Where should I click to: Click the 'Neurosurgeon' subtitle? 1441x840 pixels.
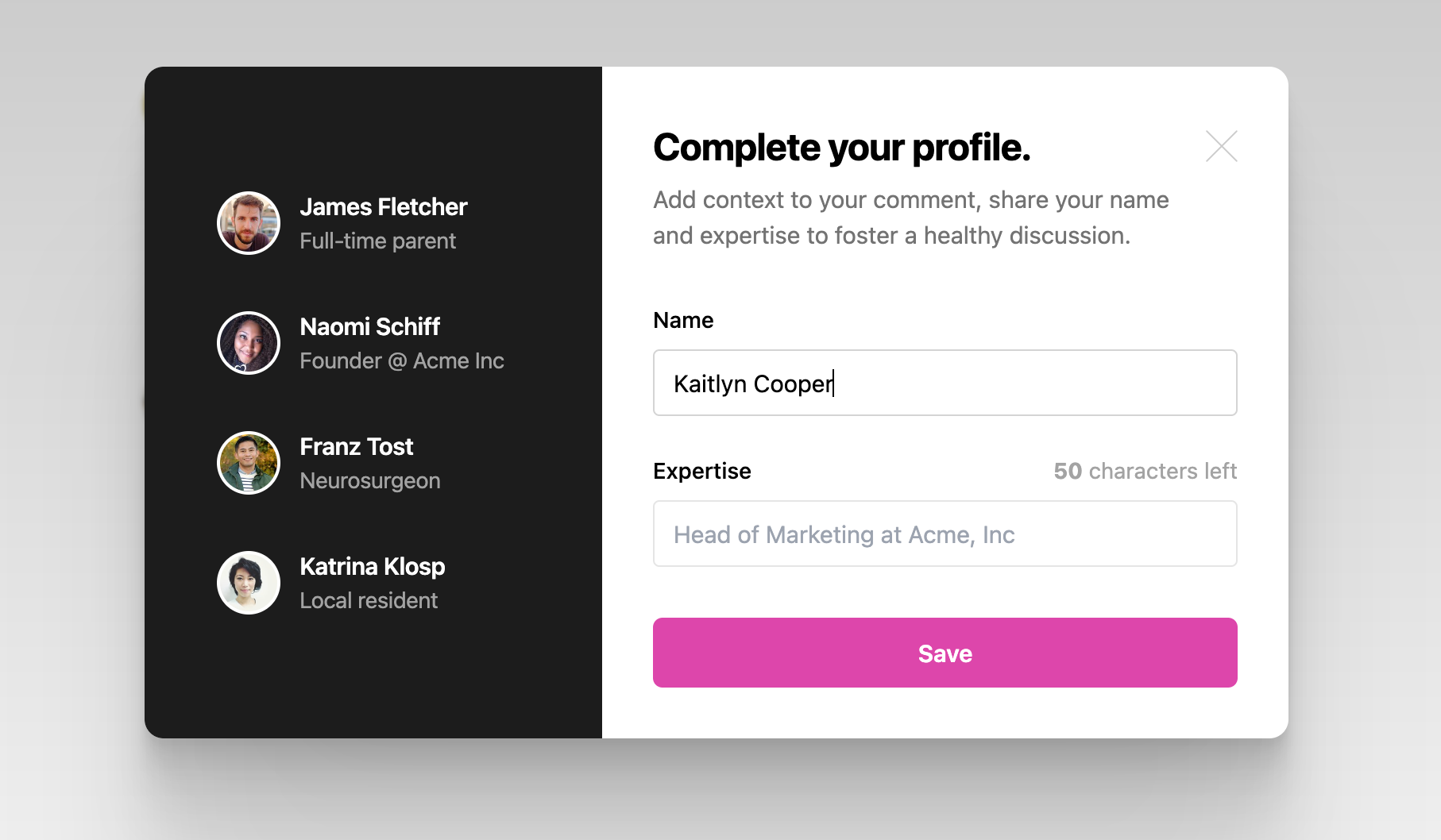pos(370,481)
